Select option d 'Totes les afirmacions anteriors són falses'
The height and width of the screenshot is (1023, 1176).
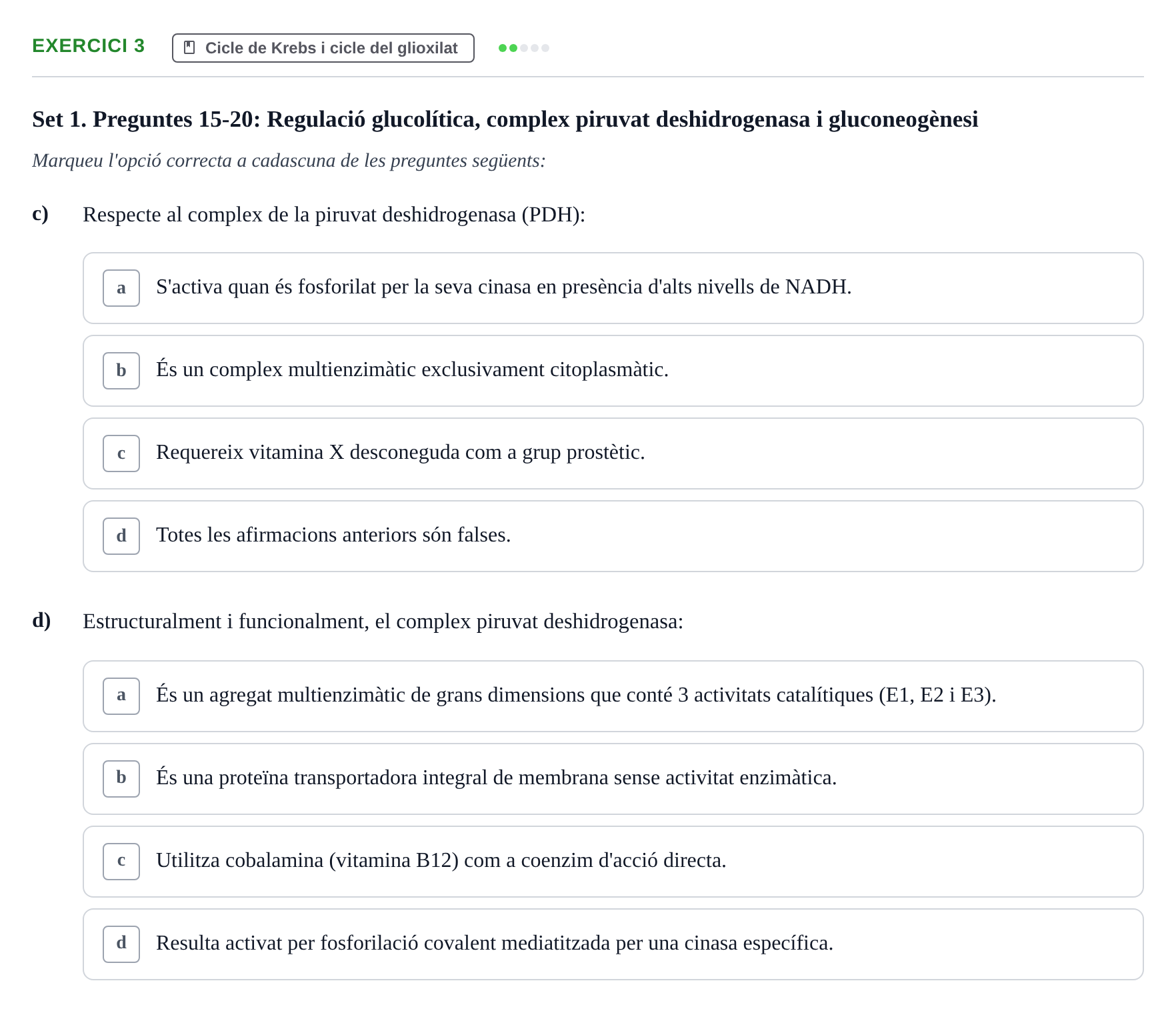point(613,536)
